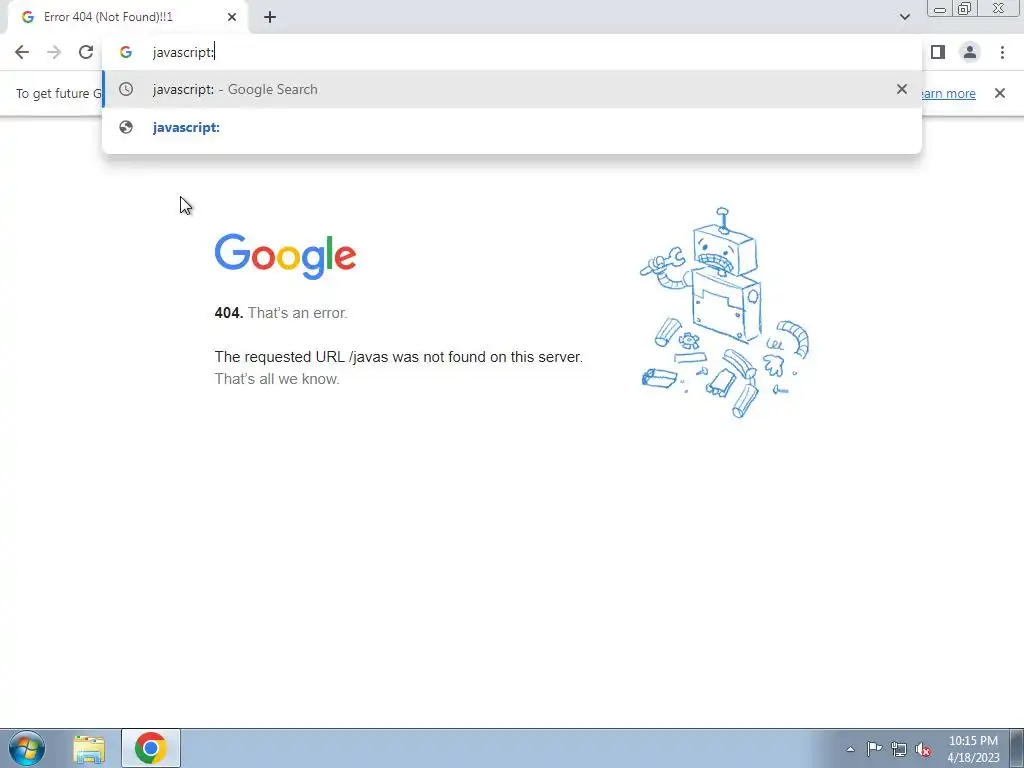Minimize the Chrome window

pyautogui.click(x=940, y=9)
